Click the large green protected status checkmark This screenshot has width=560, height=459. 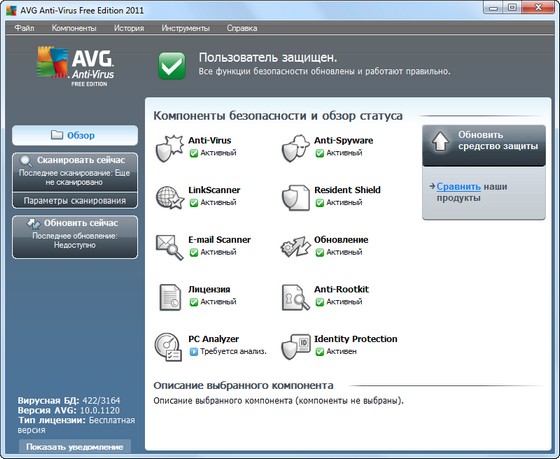[x=172, y=66]
